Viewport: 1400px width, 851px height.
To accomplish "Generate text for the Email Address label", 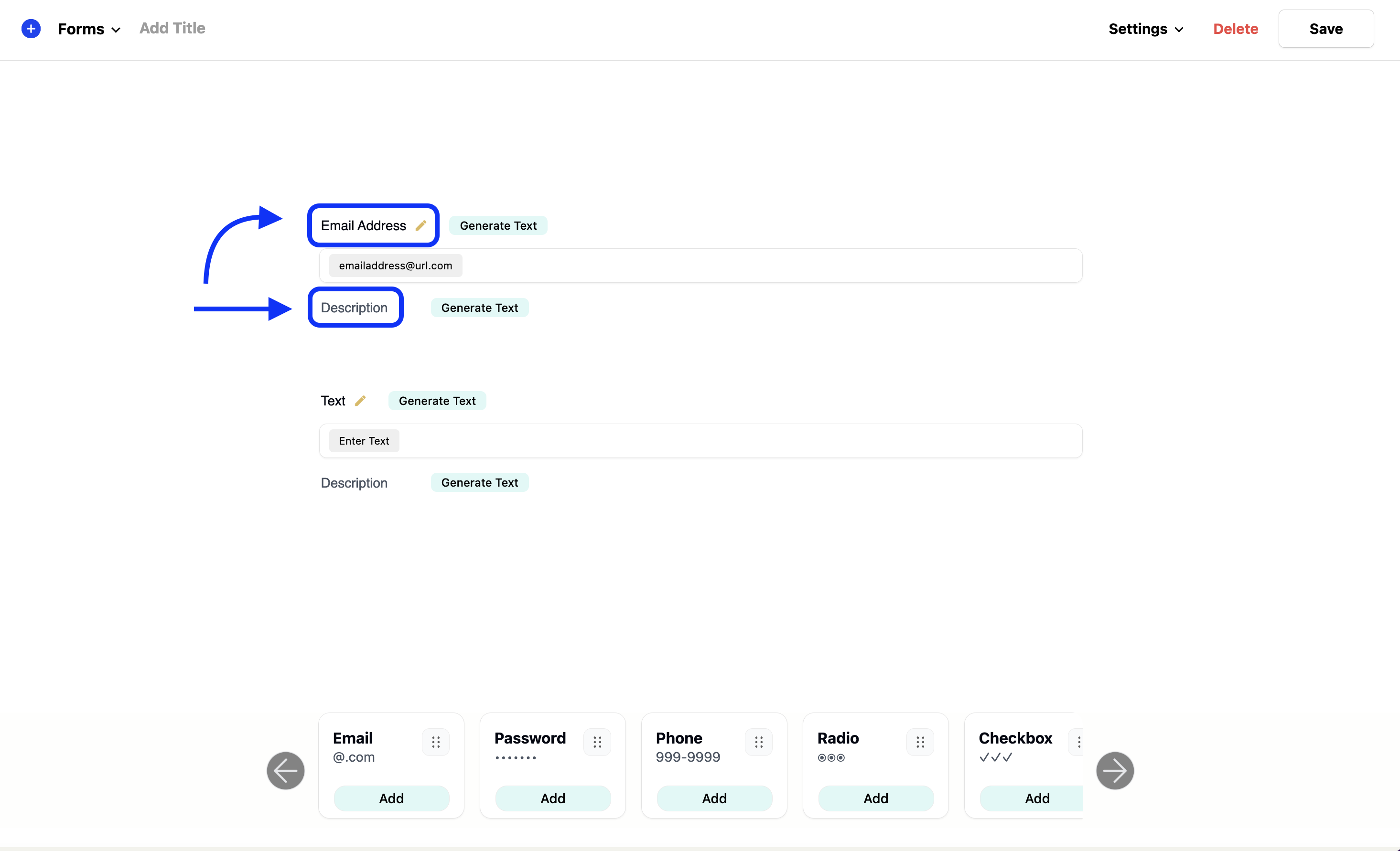I will pyautogui.click(x=498, y=226).
